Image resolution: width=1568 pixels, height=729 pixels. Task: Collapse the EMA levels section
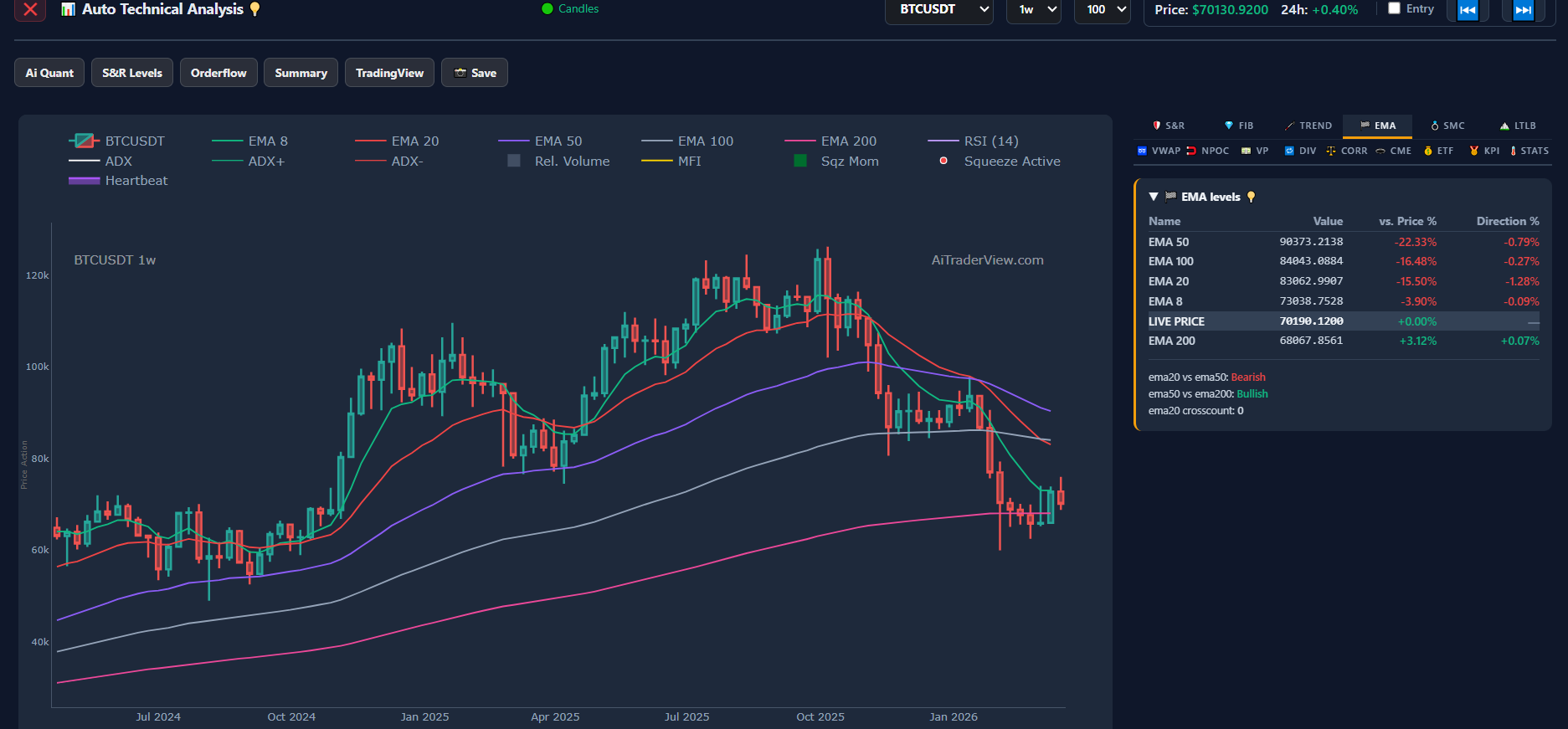pyautogui.click(x=1154, y=197)
